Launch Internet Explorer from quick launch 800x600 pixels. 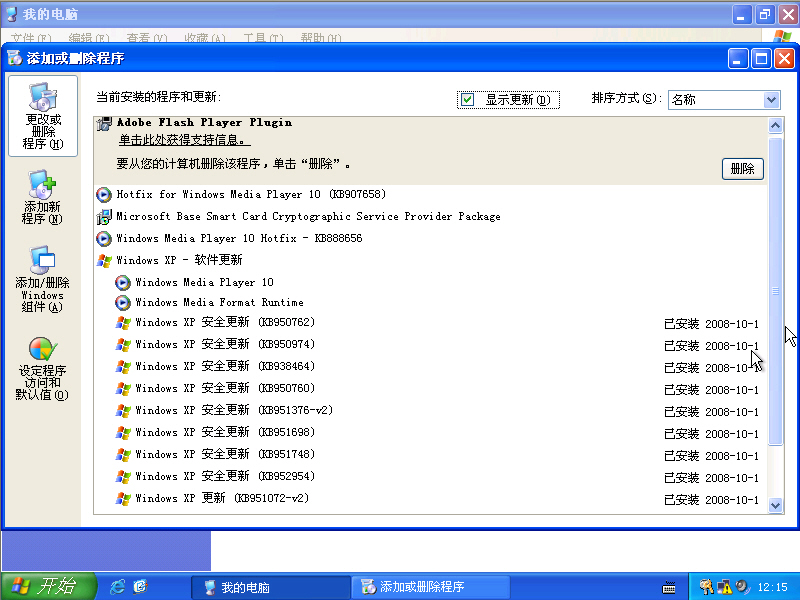coord(117,587)
